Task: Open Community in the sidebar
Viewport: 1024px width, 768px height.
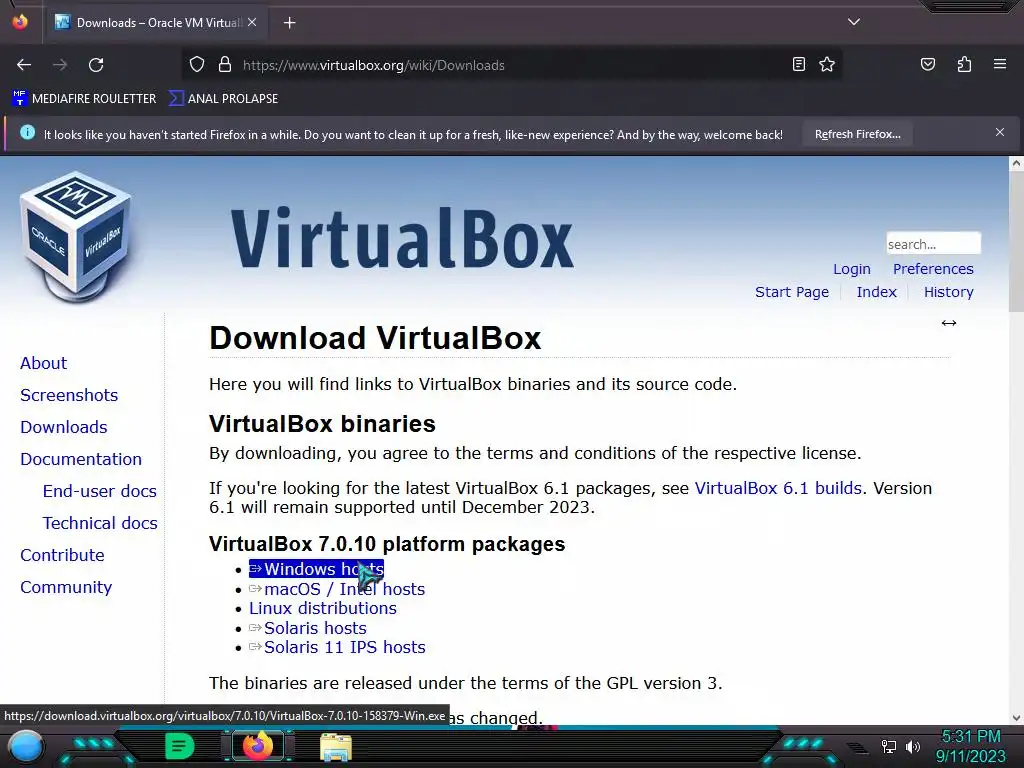Action: tap(66, 587)
